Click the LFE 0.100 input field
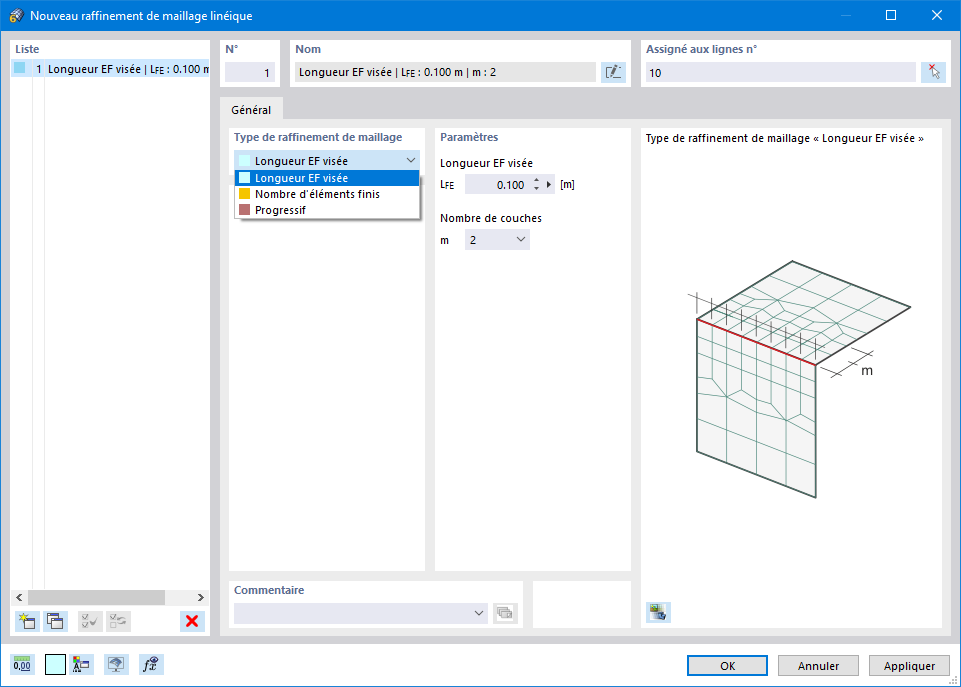Screen dimensions: 961x687 point(497,184)
